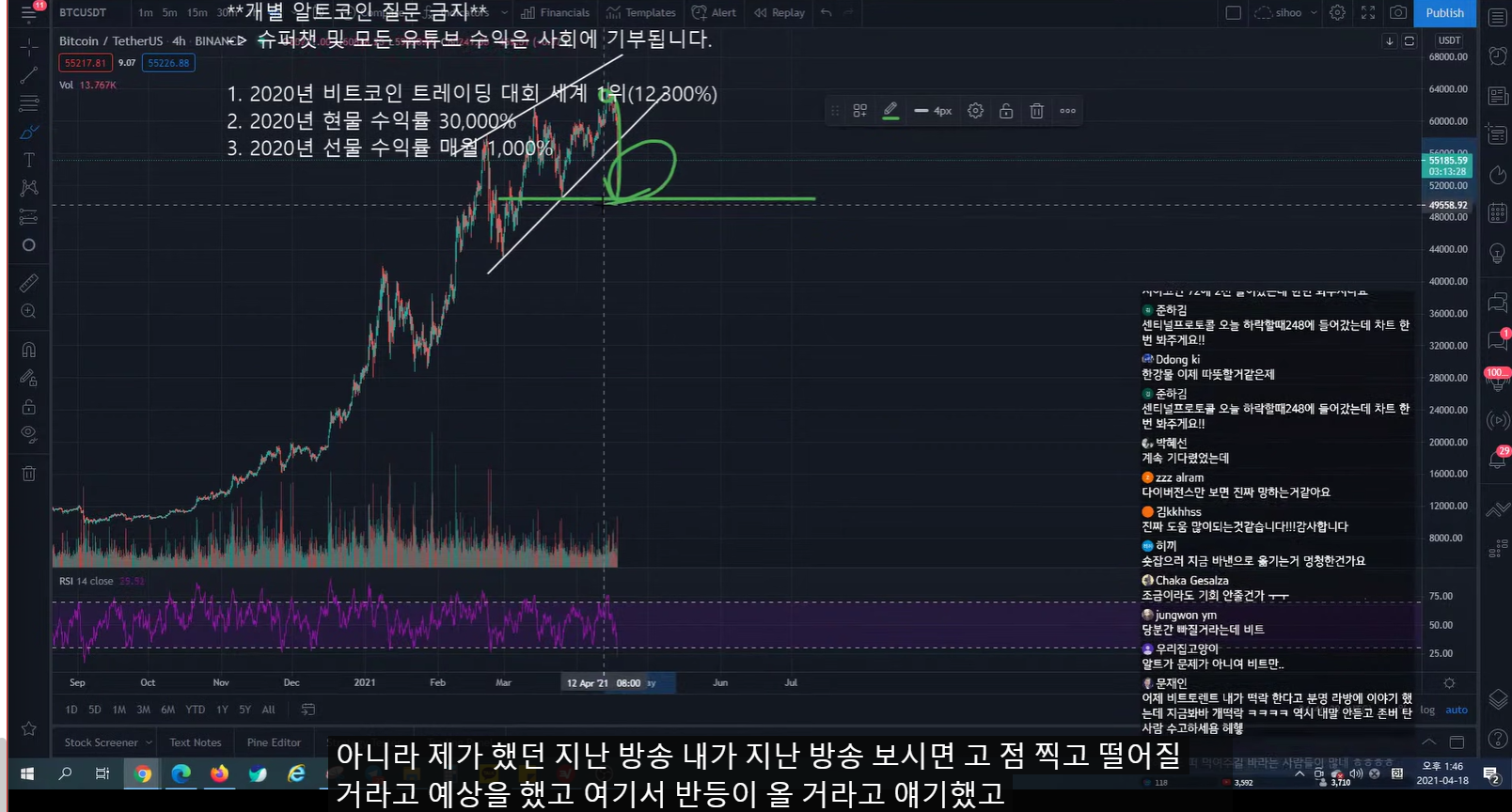Open the prediction and measurement tools
1512x812 pixels.
[29, 217]
